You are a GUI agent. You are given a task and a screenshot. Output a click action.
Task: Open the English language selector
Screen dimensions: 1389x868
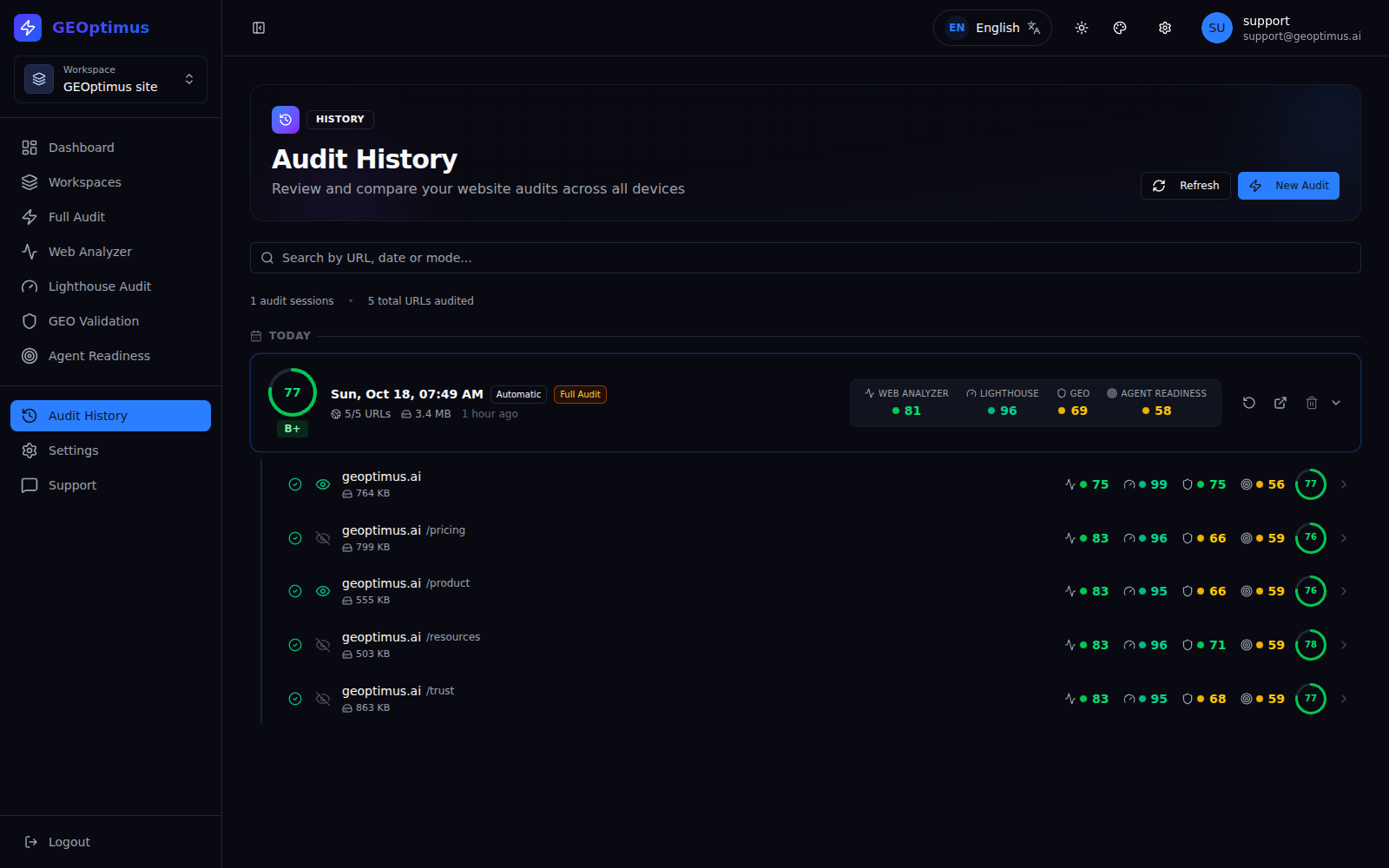(992, 28)
